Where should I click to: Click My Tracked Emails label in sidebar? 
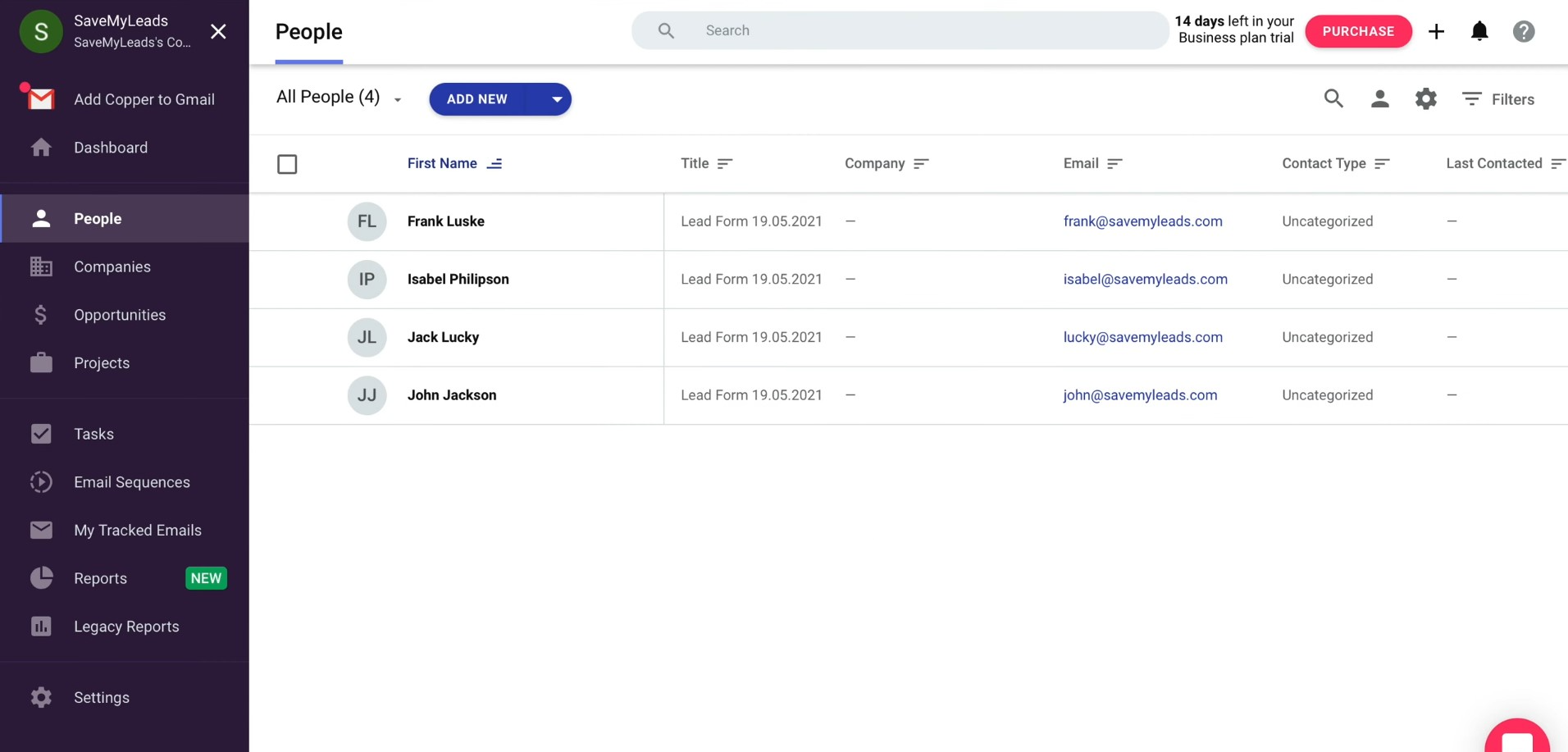(x=138, y=530)
